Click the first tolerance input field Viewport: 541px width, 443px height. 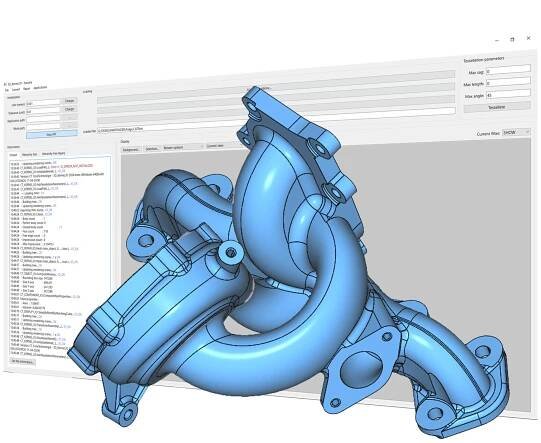(x=43, y=103)
